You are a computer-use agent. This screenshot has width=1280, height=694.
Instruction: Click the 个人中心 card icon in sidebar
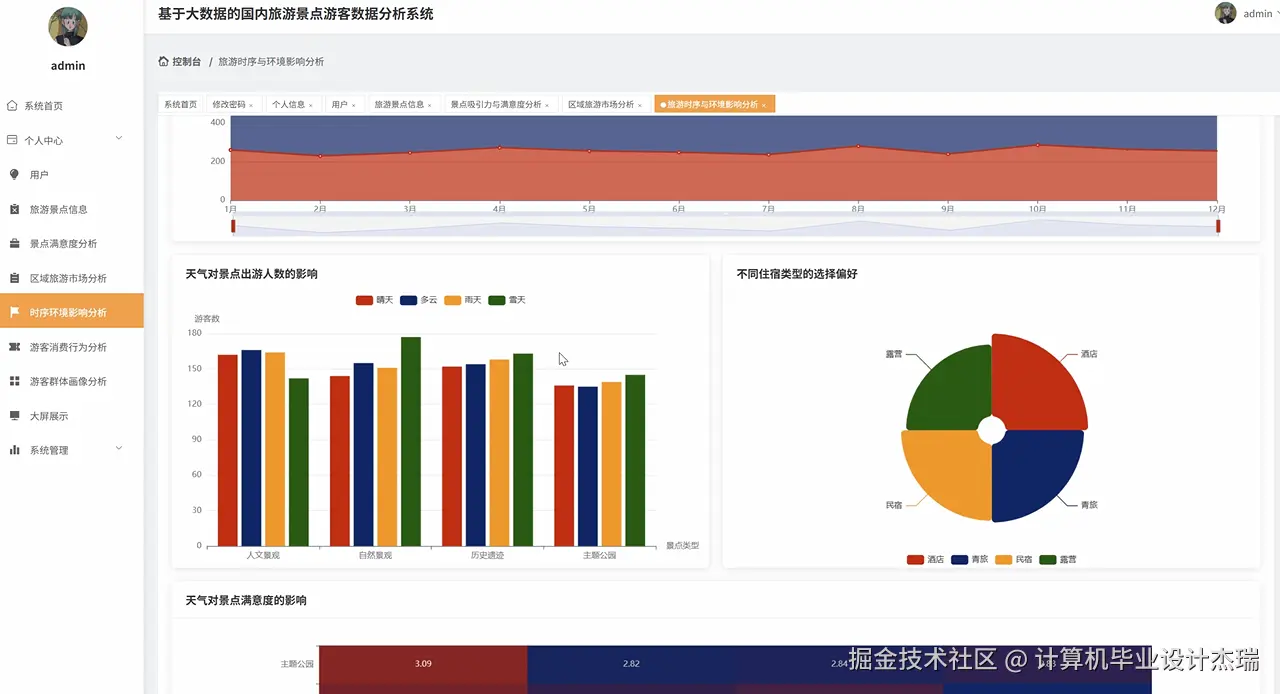[12, 140]
